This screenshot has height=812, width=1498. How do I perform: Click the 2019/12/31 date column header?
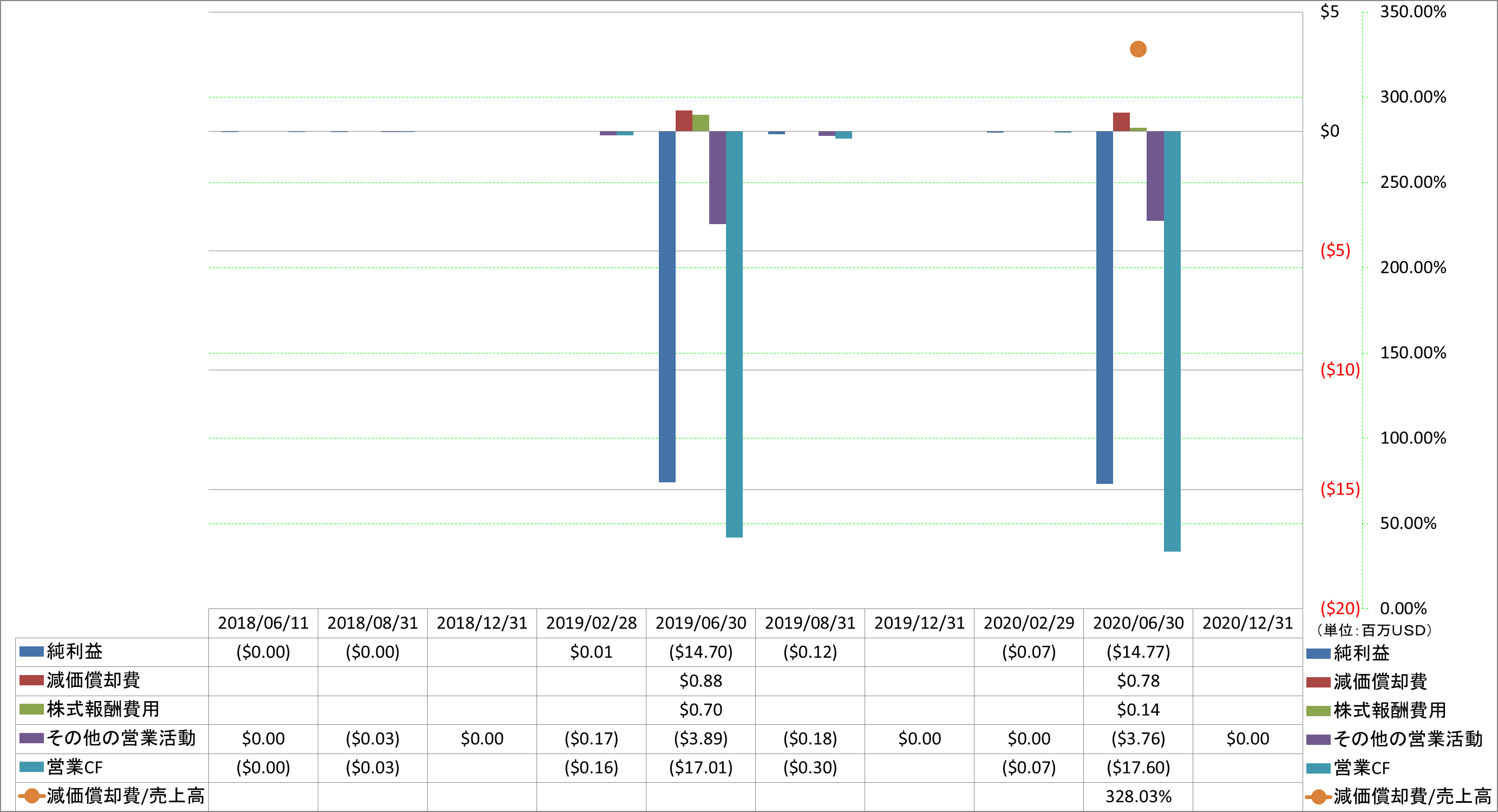click(919, 623)
